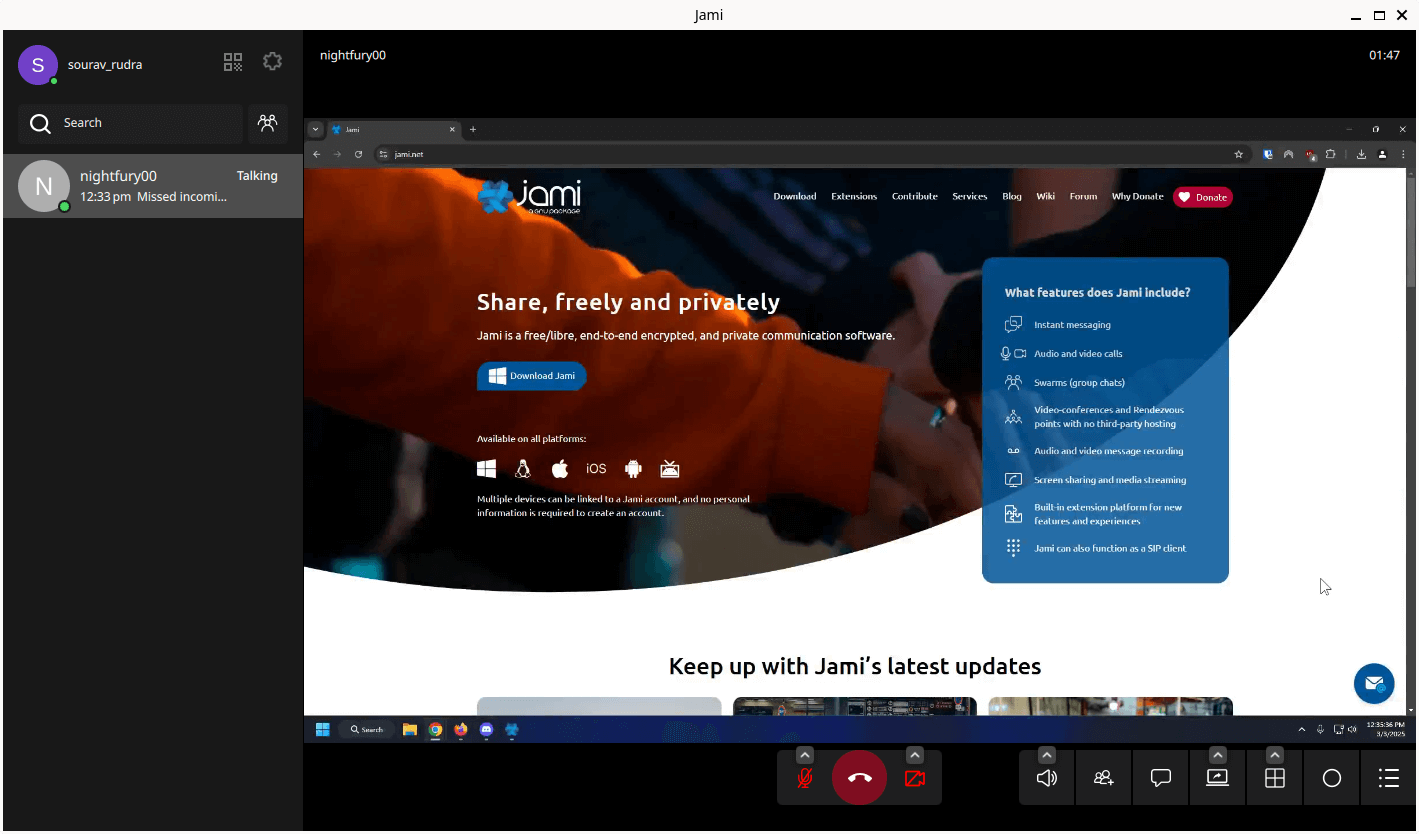Image resolution: width=1419 pixels, height=834 pixels.
Task: Open the new swarm icon beside search bar
Action: pos(267,123)
